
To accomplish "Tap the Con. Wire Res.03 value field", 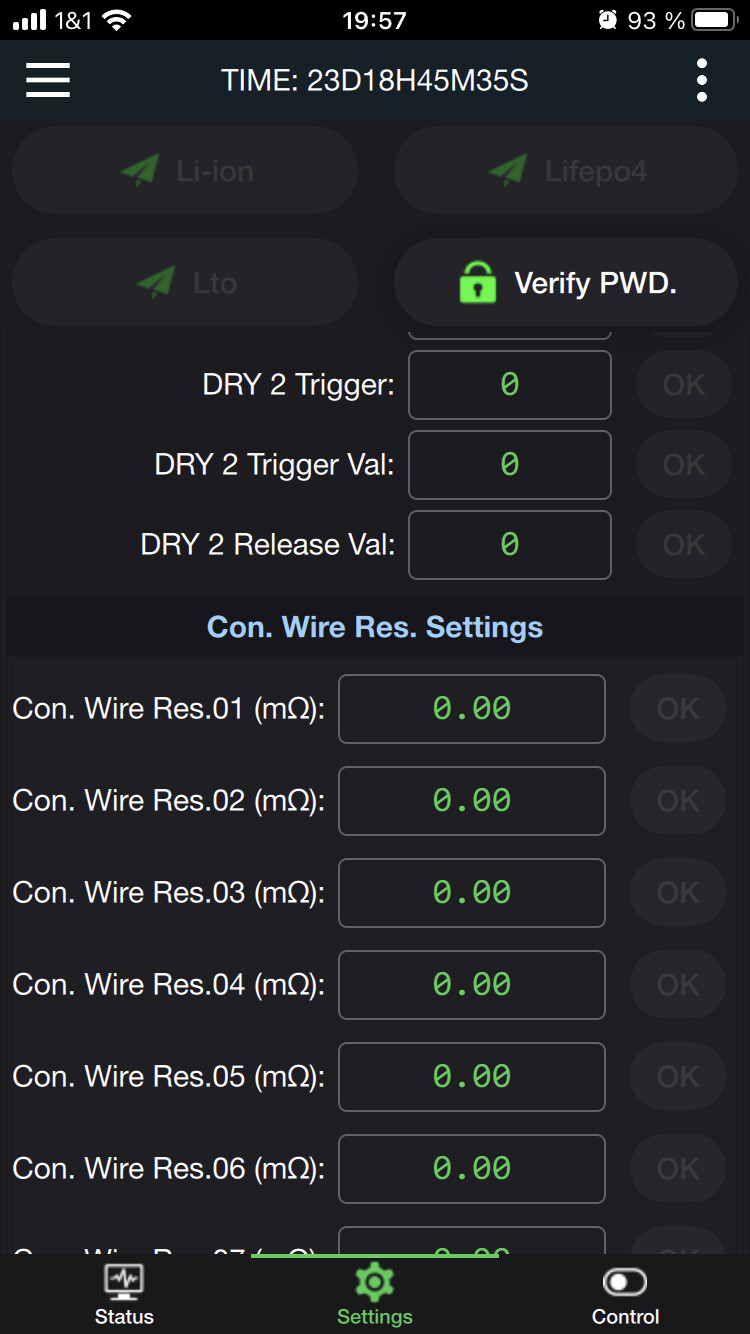I will 472,893.
